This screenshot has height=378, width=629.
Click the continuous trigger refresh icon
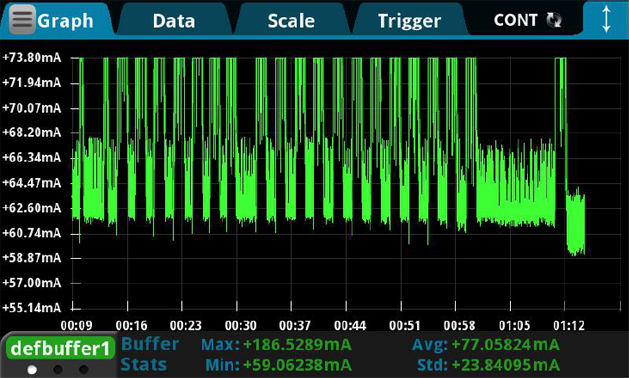(554, 20)
